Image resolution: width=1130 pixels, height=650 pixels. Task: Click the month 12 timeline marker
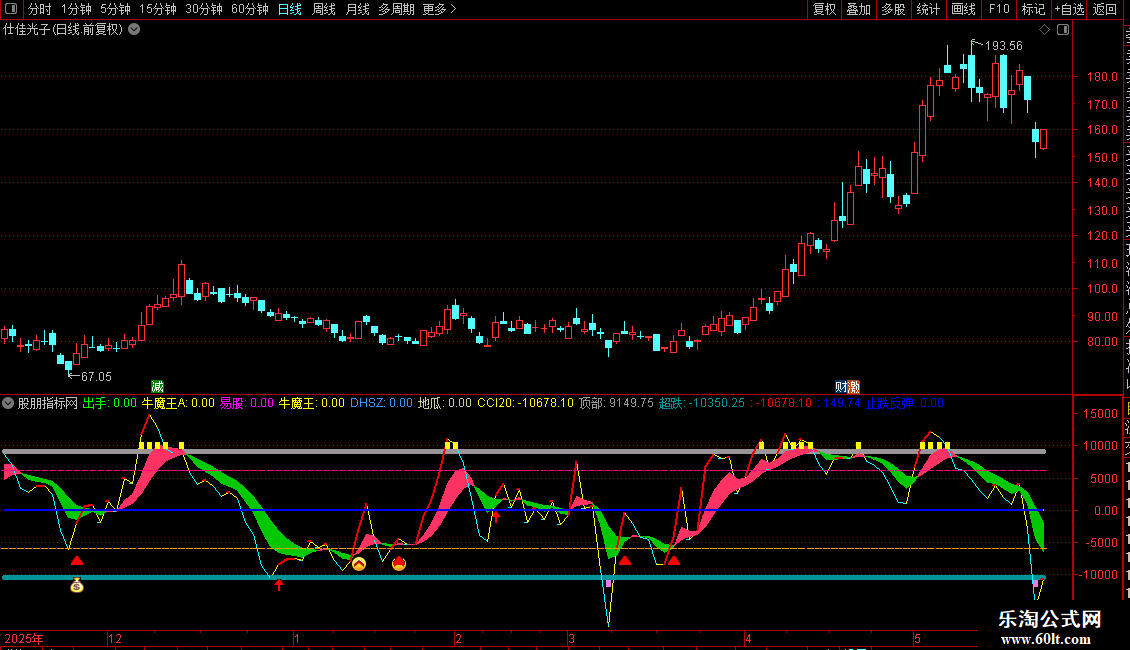coord(115,639)
